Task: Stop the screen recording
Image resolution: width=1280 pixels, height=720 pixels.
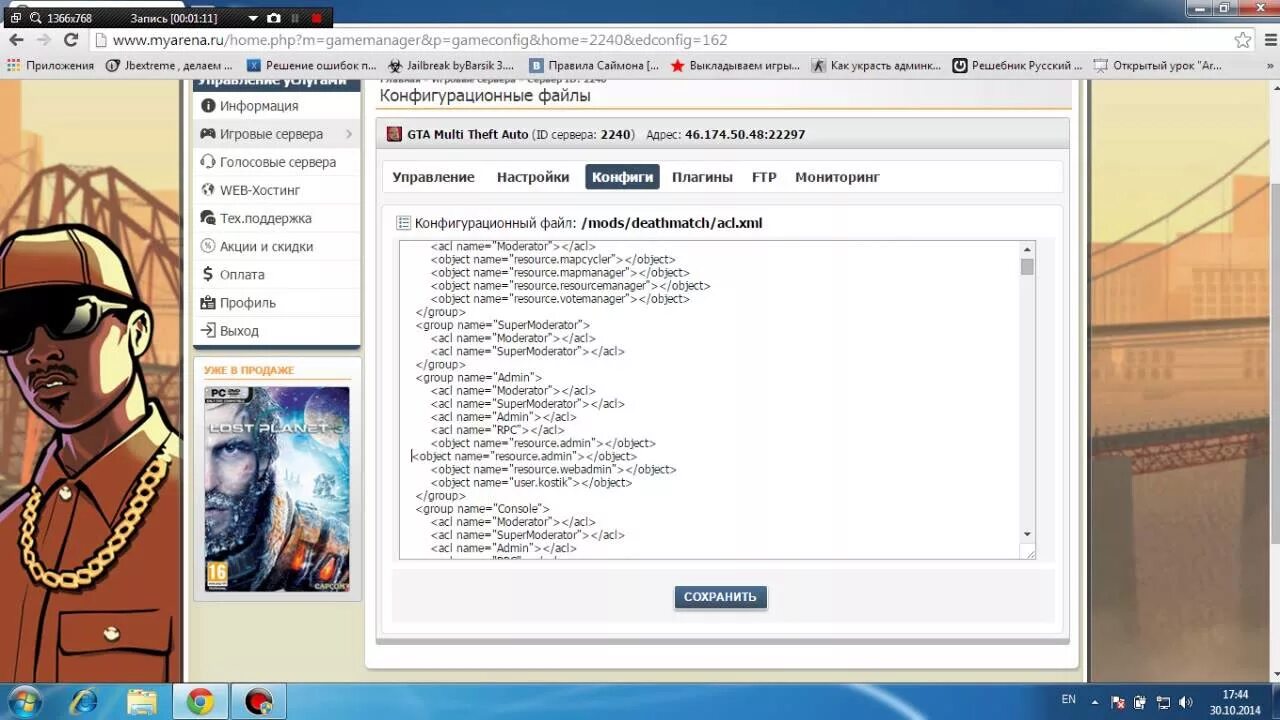Action: click(x=317, y=18)
